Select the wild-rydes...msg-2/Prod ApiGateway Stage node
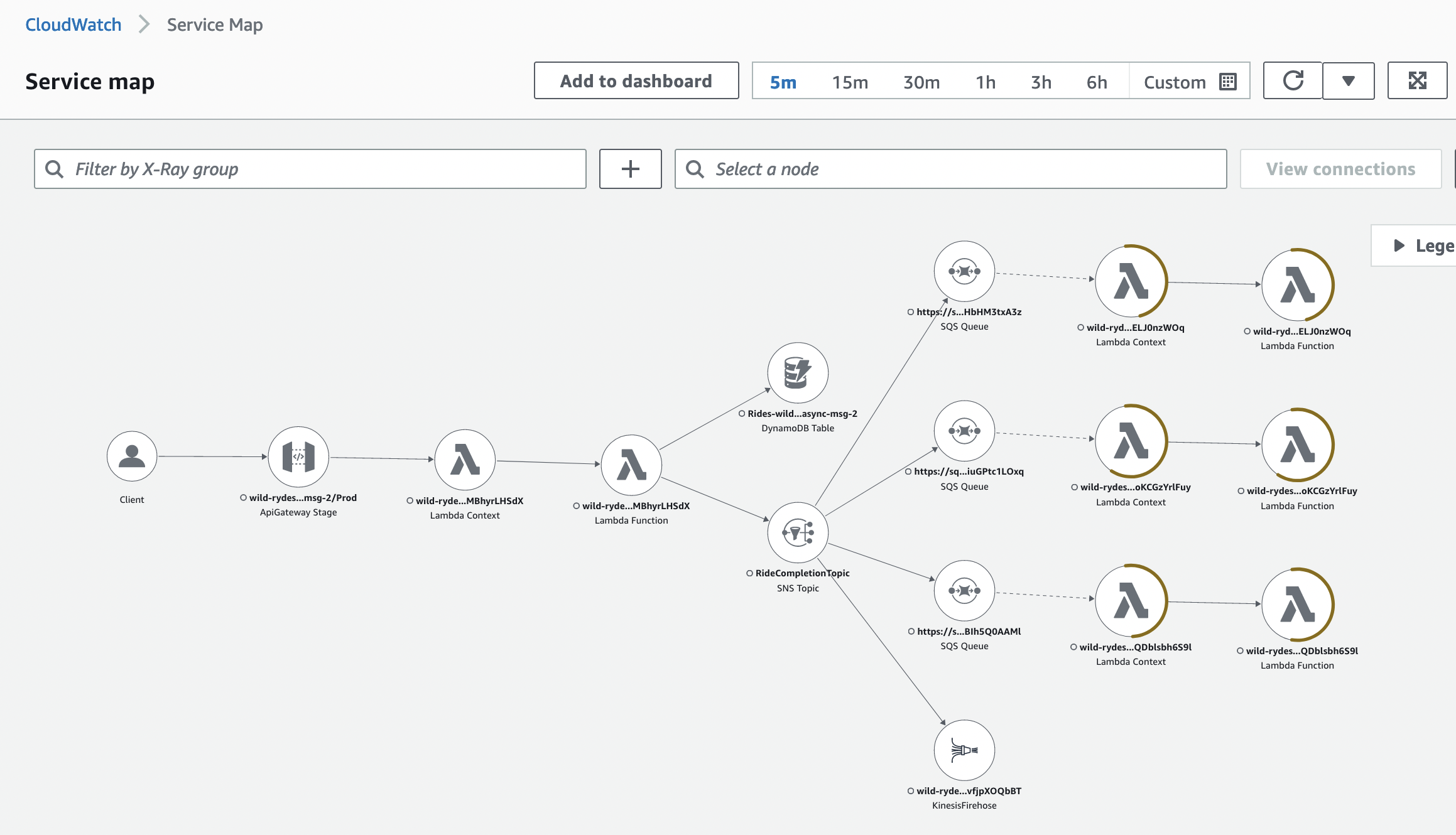Viewport: 1456px width, 835px height. (x=298, y=456)
